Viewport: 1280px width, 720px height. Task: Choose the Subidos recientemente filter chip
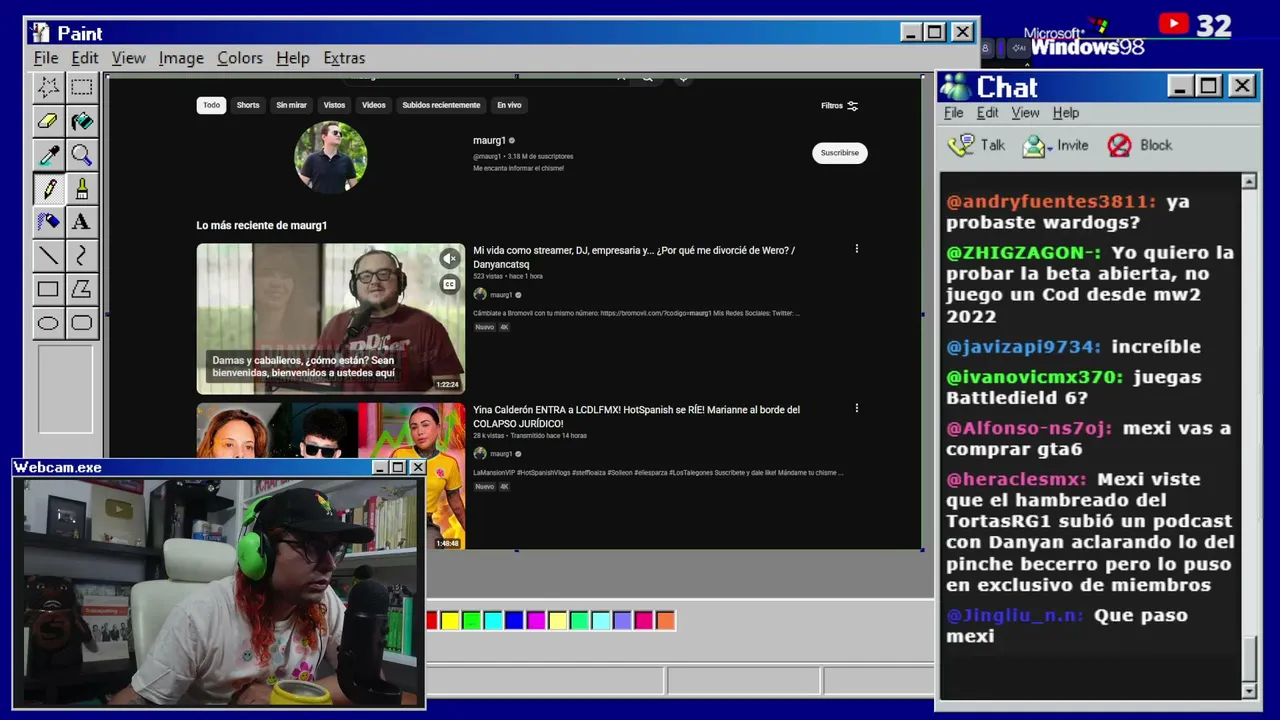click(x=441, y=105)
